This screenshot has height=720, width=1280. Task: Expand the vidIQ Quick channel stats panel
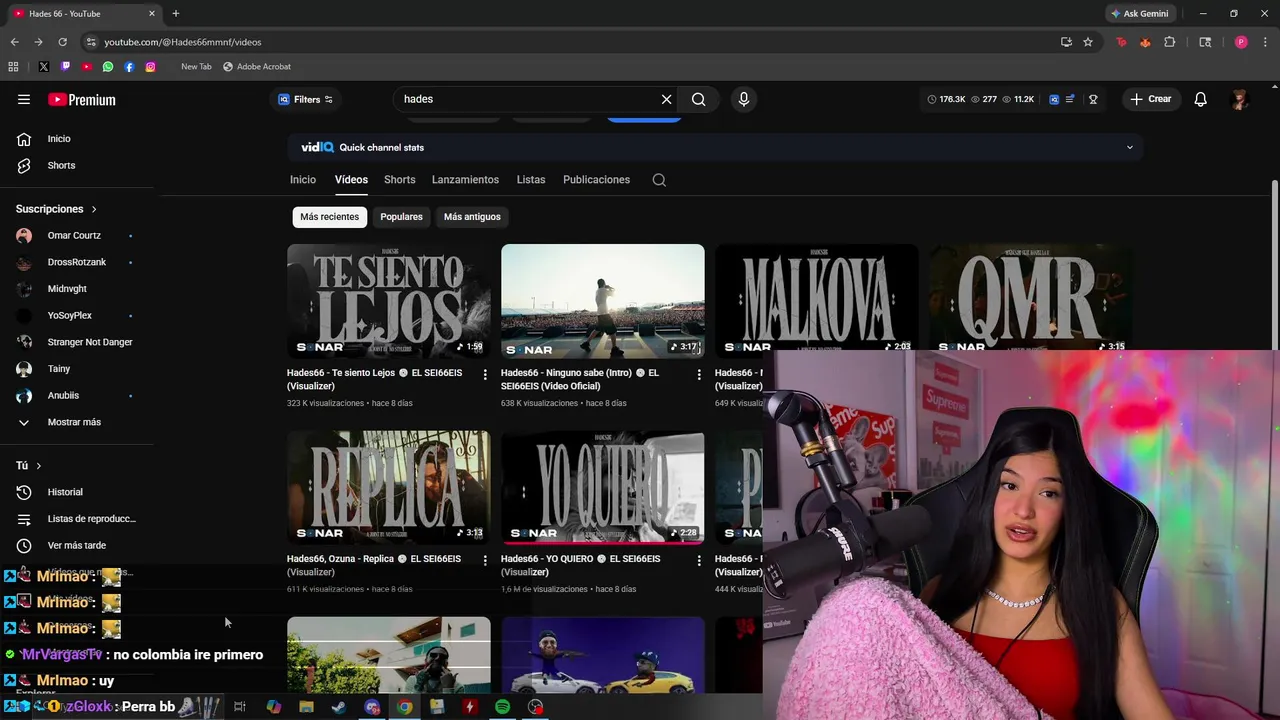(x=1130, y=147)
